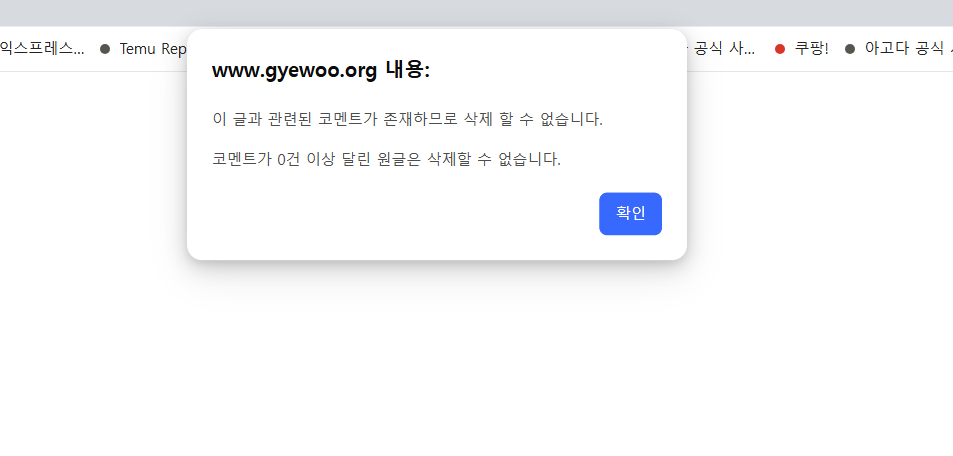Click the gray browser title strip at top

pyautogui.click(x=476, y=12)
